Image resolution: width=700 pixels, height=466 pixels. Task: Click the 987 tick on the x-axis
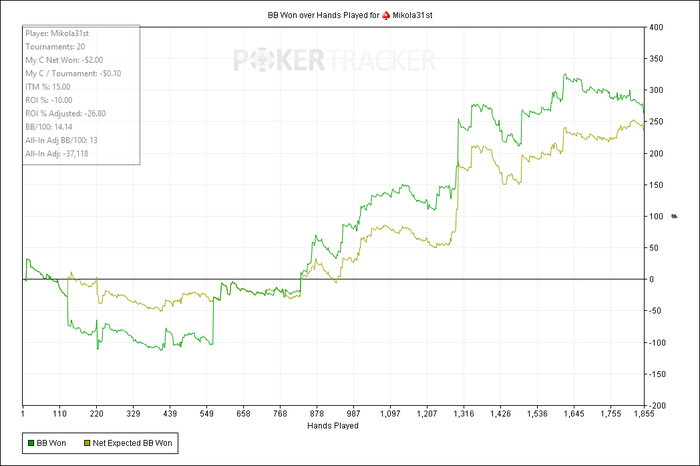pos(353,414)
